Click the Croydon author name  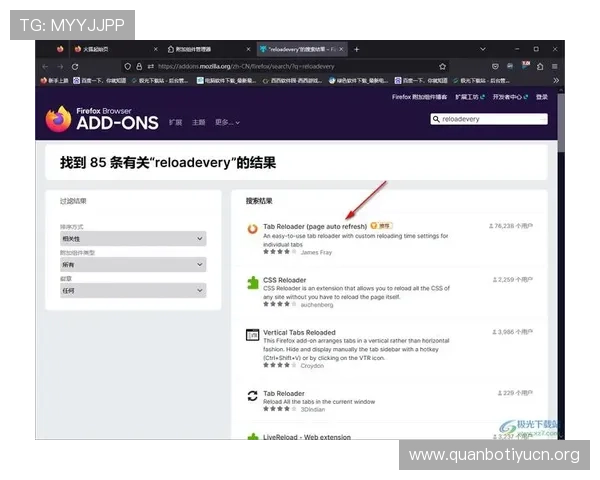click(x=312, y=366)
